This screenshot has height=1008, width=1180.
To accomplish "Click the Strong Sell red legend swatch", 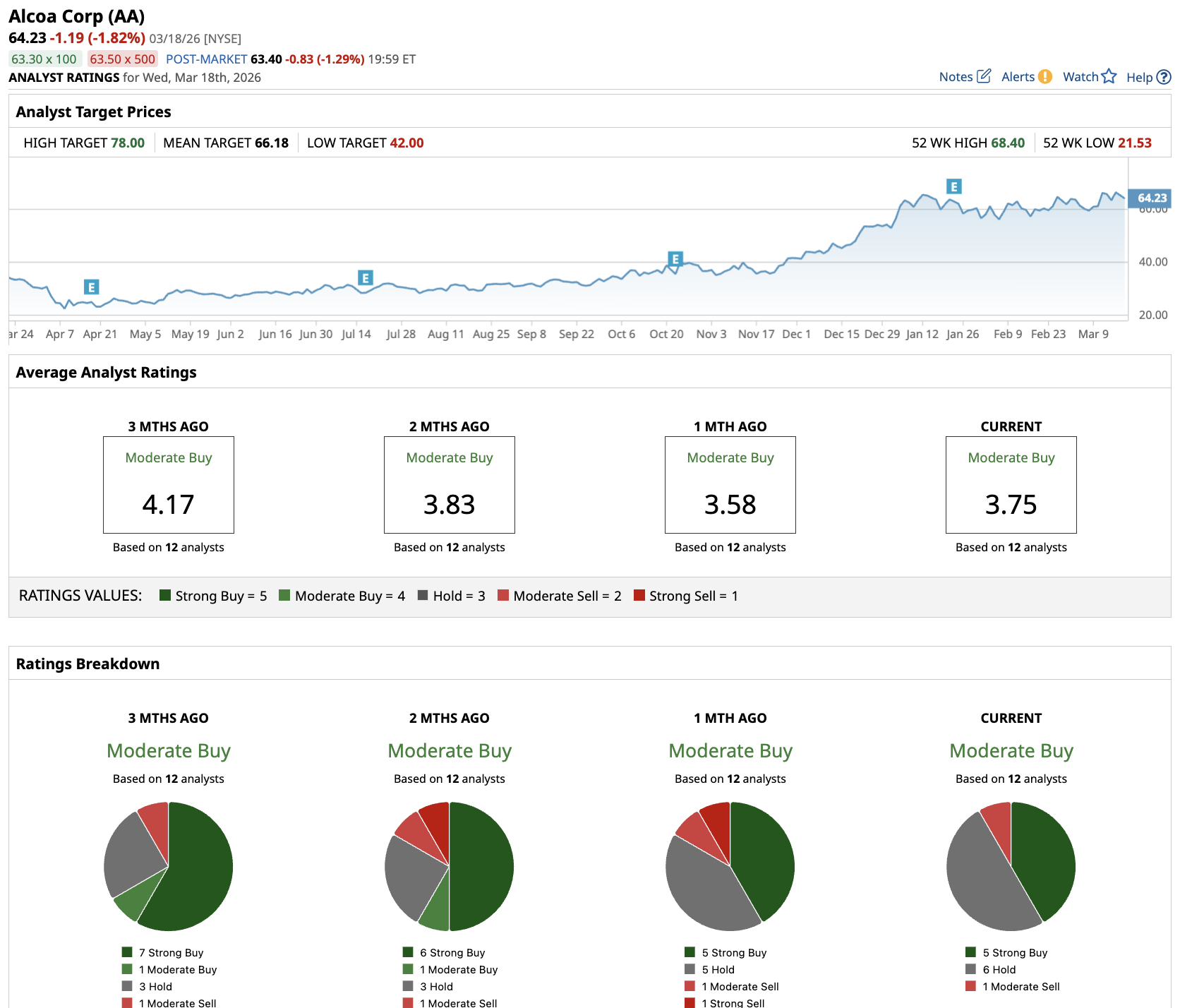I will [639, 595].
